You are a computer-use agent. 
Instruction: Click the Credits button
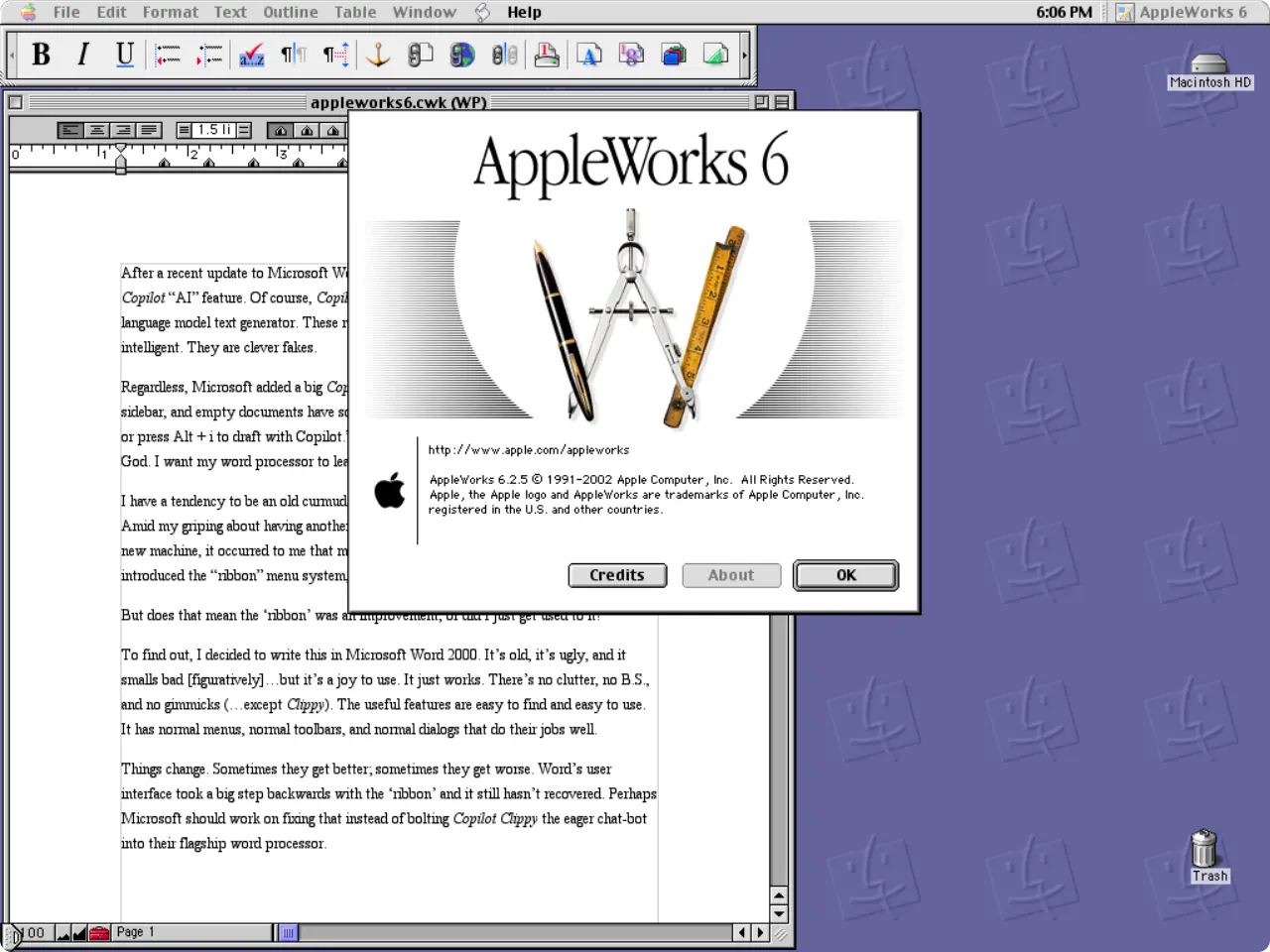coord(616,575)
